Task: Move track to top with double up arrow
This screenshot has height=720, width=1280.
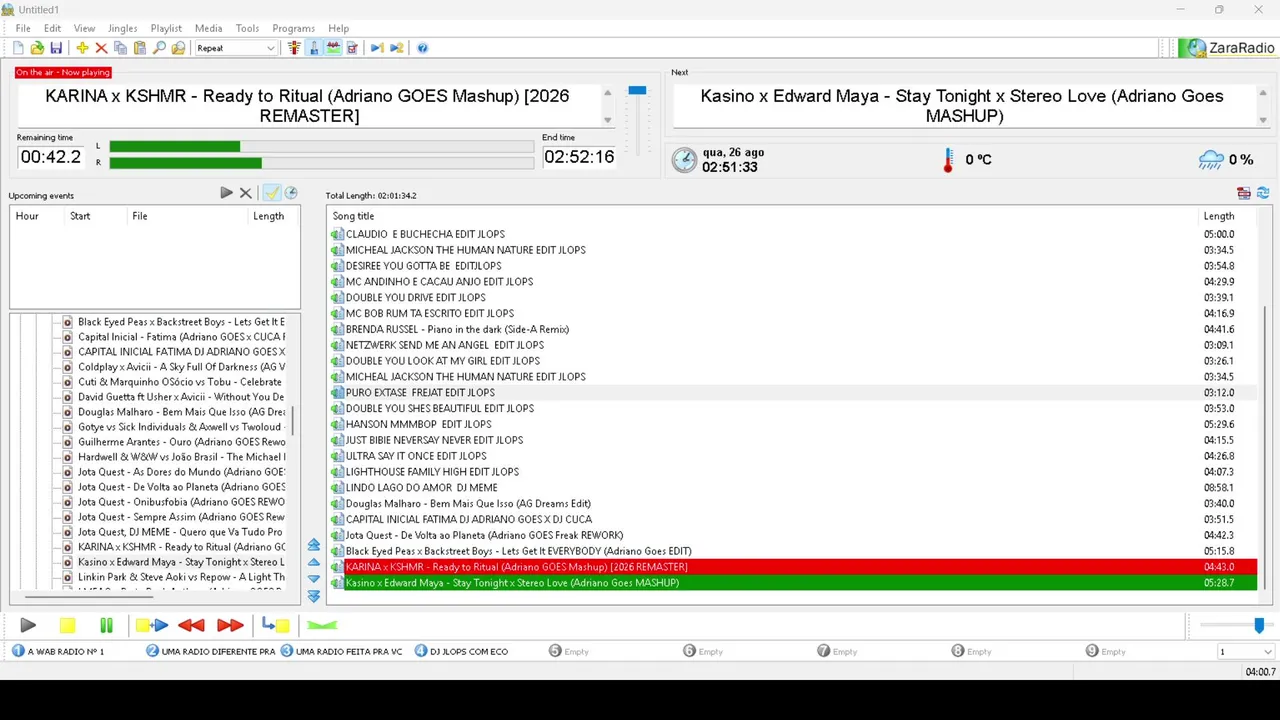Action: tap(314, 545)
